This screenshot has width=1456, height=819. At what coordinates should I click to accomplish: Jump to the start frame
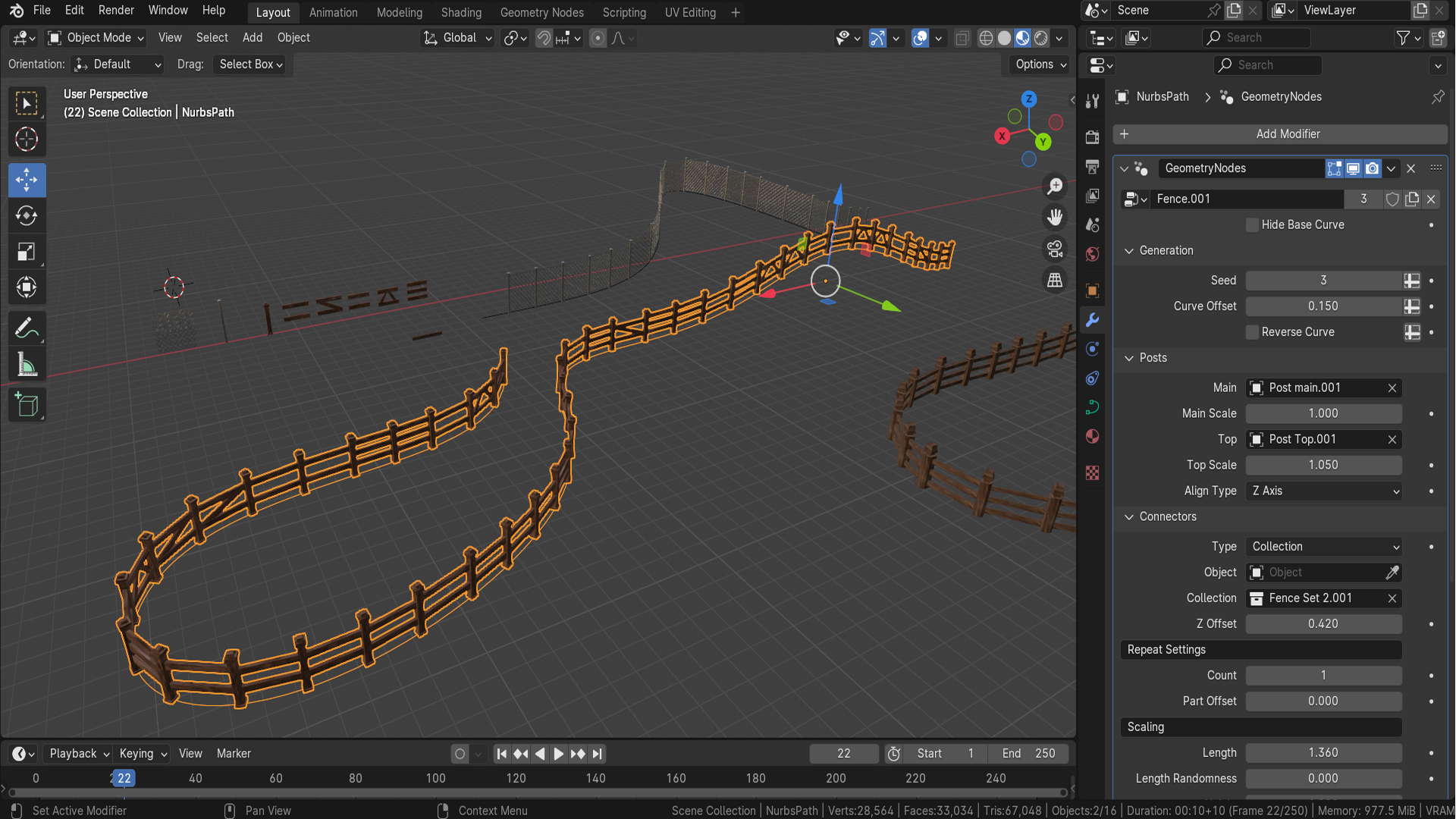(501, 754)
